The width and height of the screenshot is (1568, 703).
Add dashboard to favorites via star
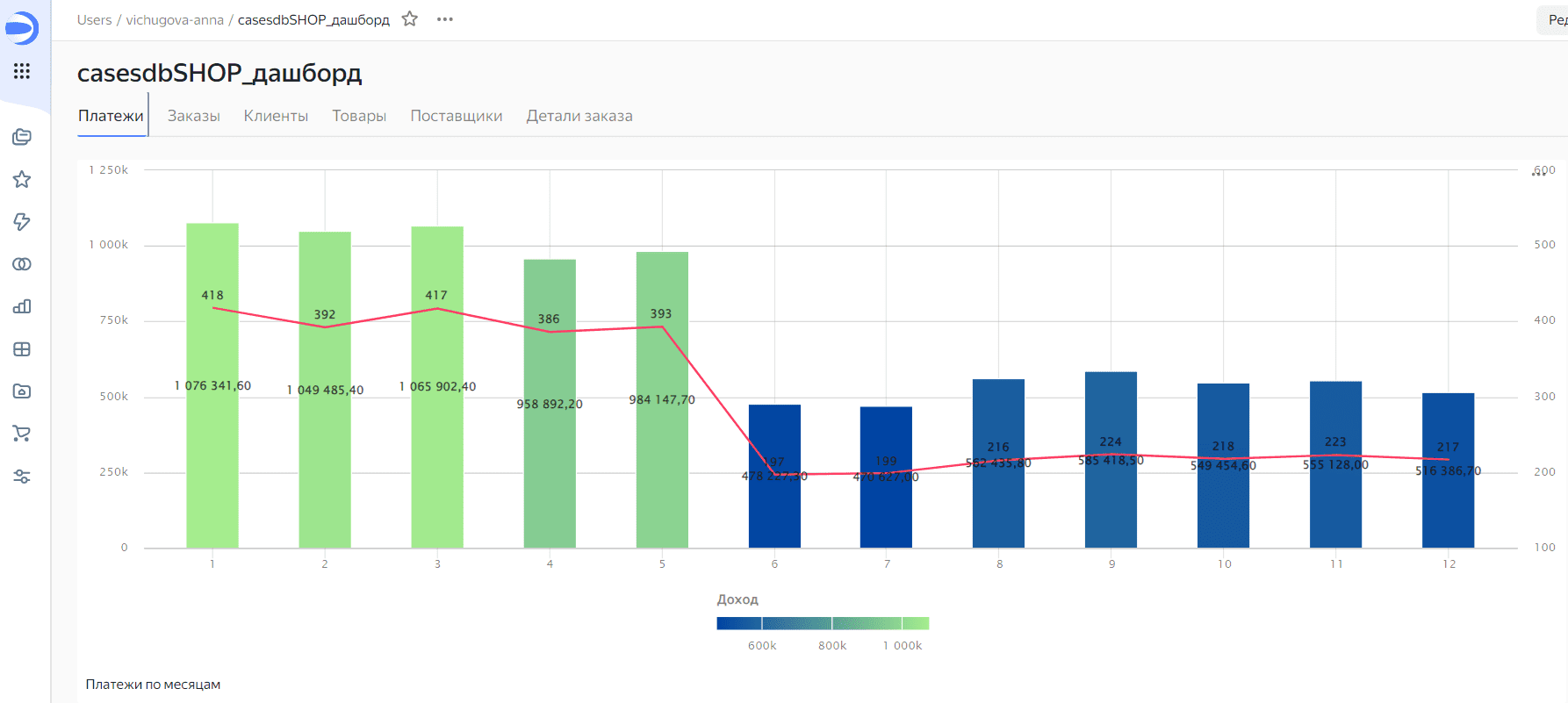pos(410,19)
